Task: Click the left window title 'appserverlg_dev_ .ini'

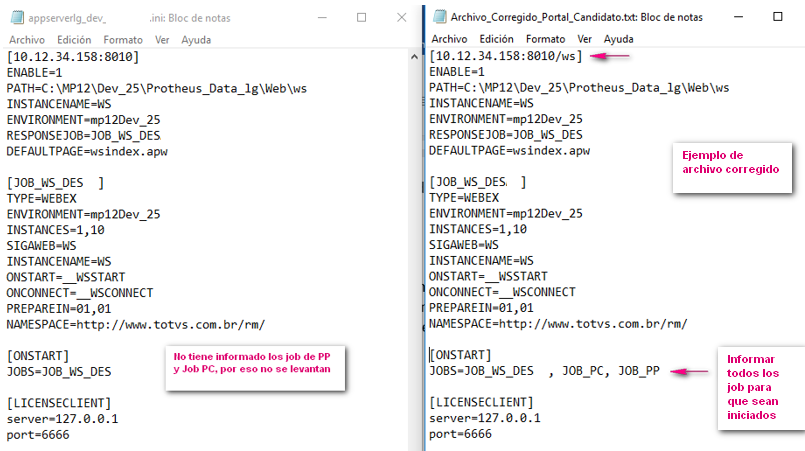Action: click(x=129, y=18)
